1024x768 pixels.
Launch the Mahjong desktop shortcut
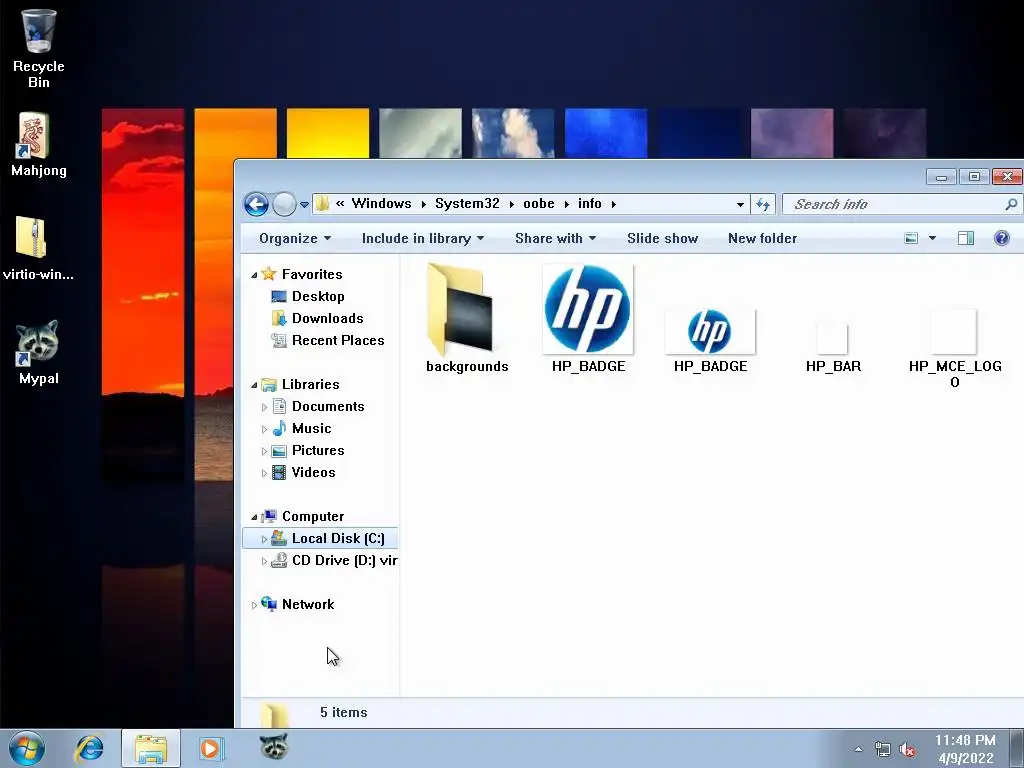(39, 144)
